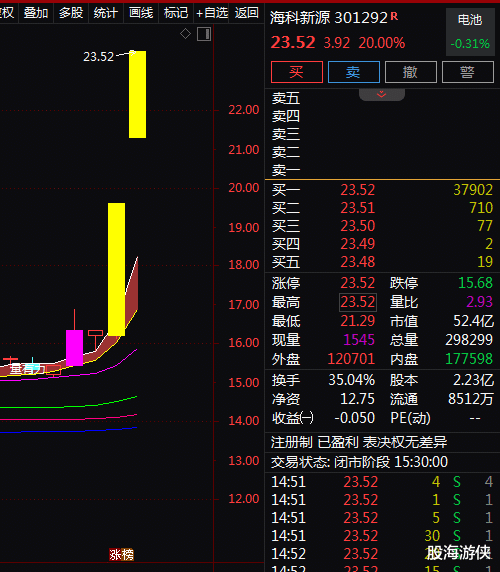Click the 跌停 limit-down price 15.68
500x572 pixels.
[x=475, y=283]
